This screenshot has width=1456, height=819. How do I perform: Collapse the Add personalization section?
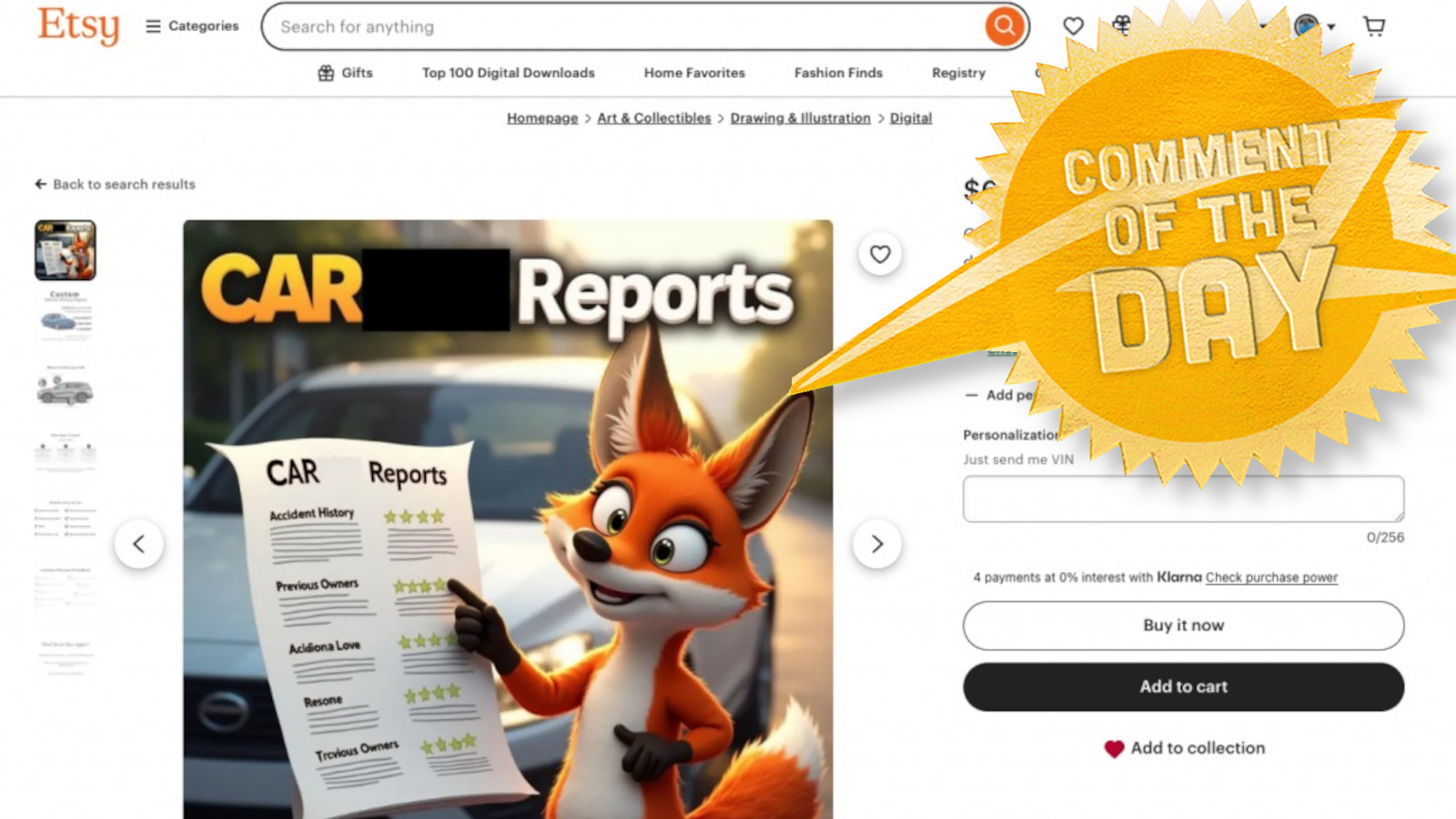point(973,395)
